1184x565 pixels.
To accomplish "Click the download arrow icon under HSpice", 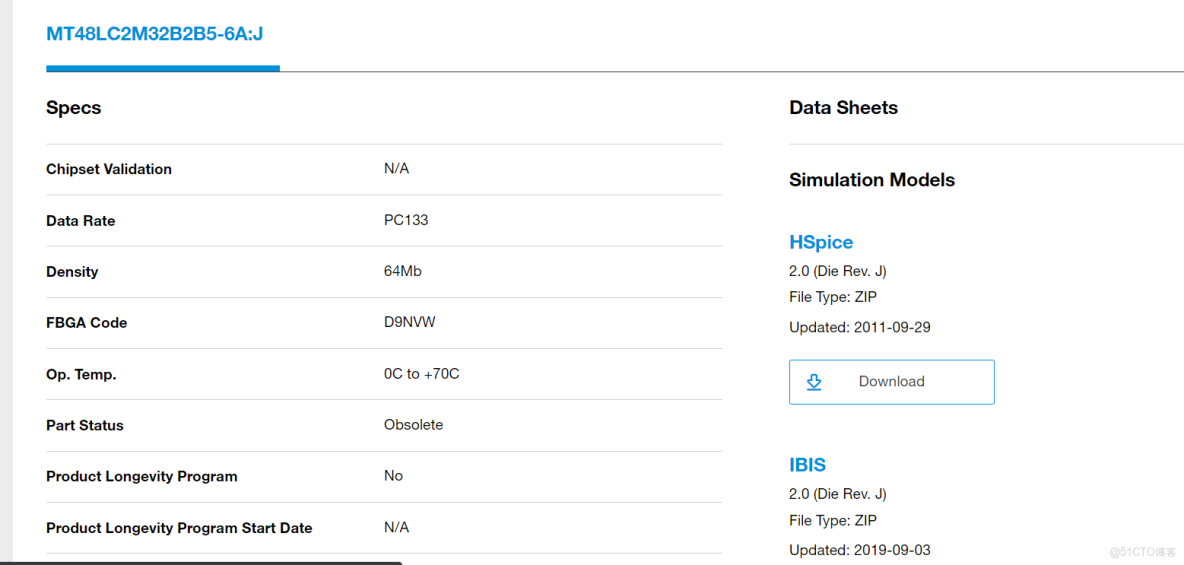I will [814, 382].
